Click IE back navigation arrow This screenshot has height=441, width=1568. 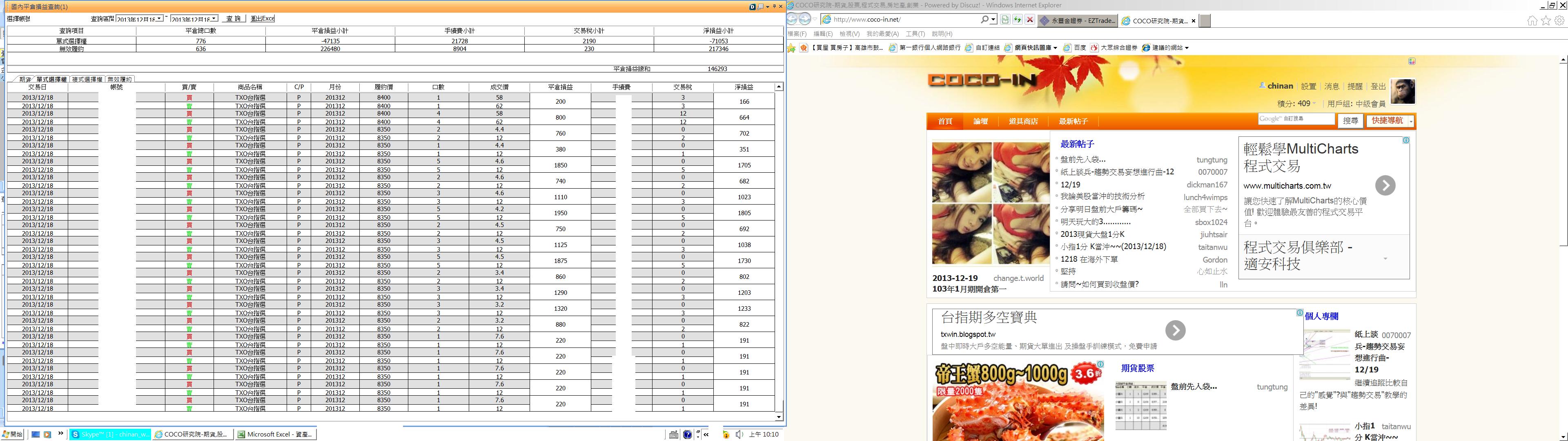tap(792, 20)
